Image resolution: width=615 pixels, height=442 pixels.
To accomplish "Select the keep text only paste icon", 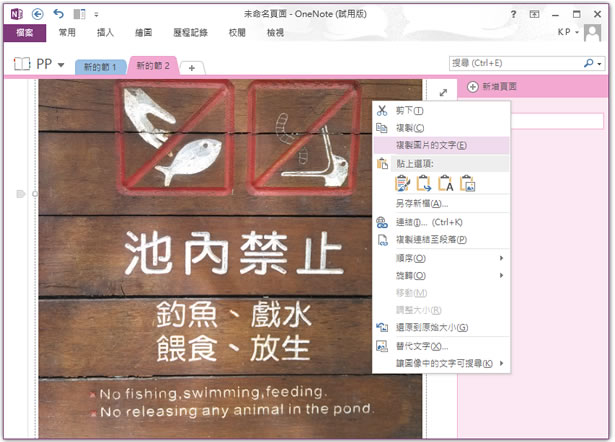I will (446, 182).
